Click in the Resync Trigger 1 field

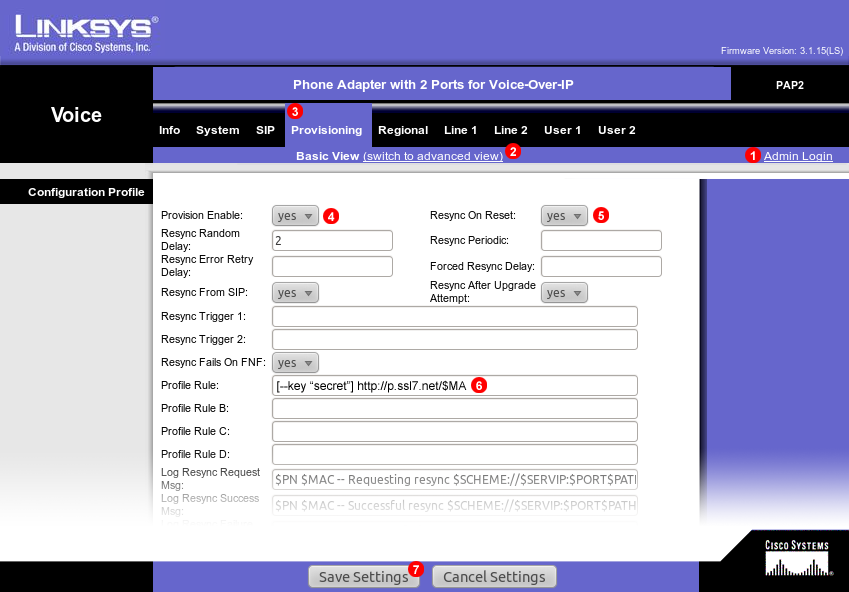click(455, 316)
